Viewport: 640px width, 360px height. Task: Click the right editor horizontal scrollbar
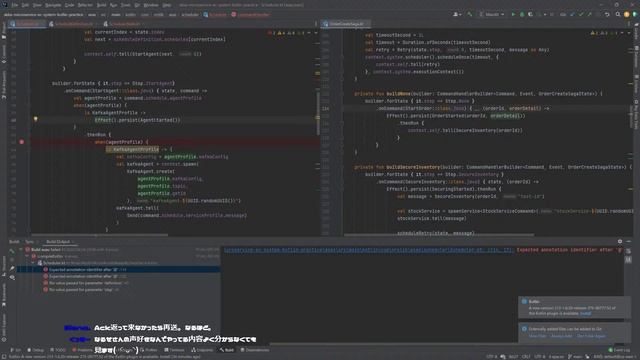tap(439, 235)
